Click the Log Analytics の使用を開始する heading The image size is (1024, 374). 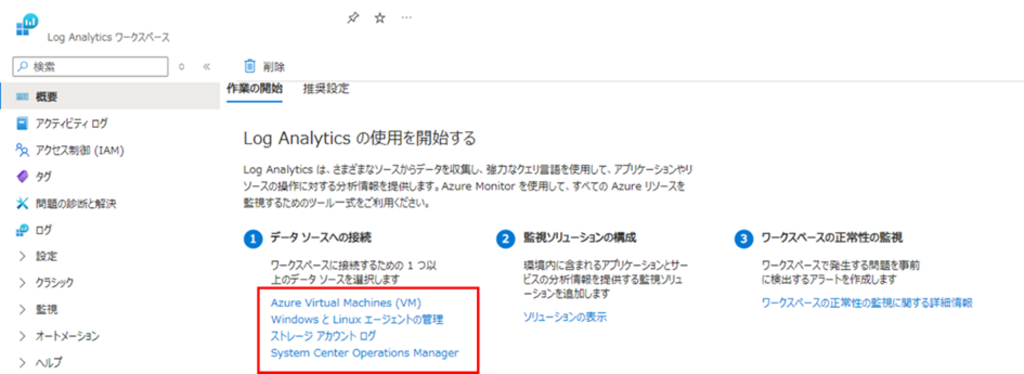(x=359, y=138)
